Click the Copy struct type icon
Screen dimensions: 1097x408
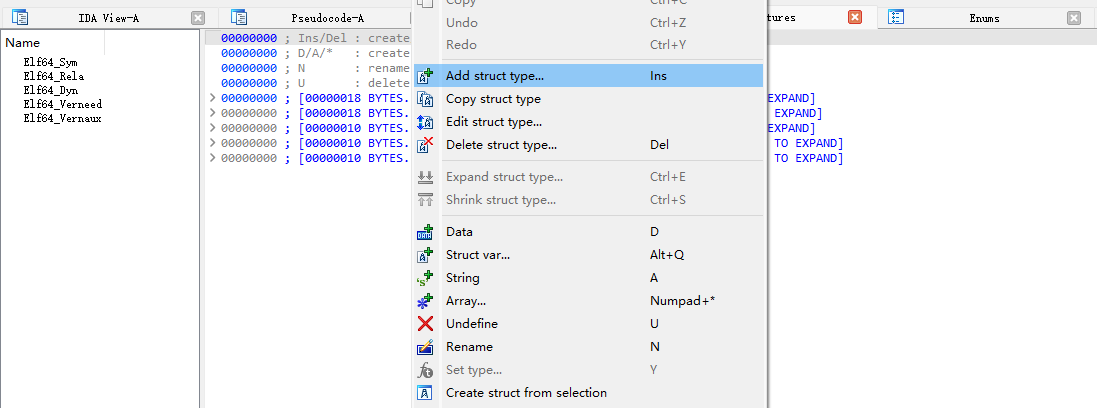coord(425,99)
